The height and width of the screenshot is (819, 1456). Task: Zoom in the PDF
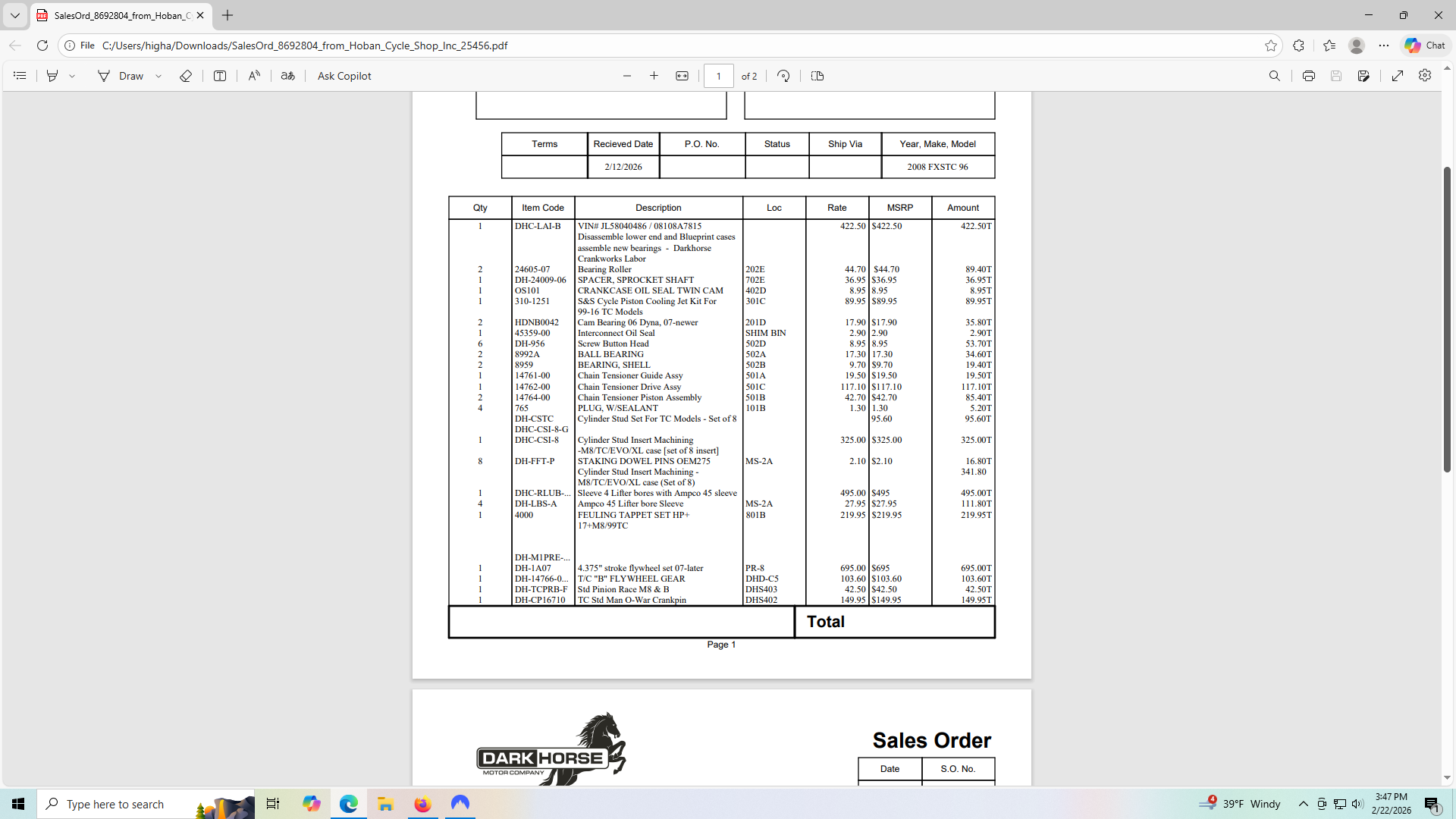coord(654,76)
